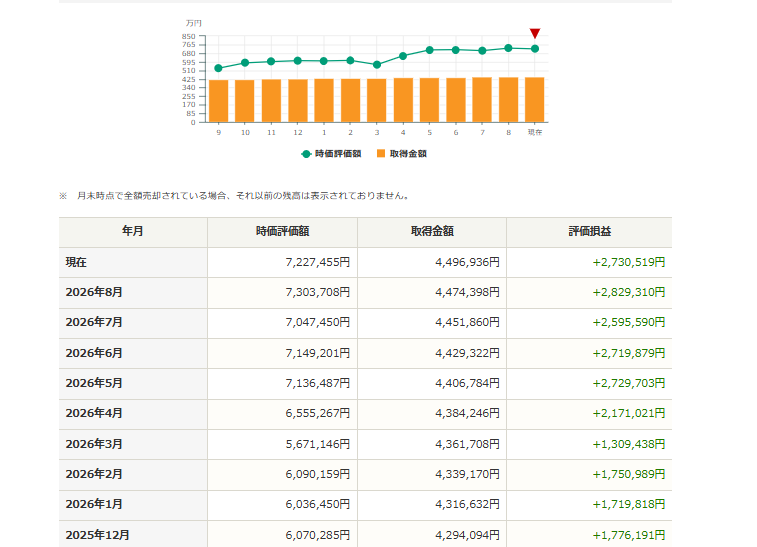
Task: Click the green data point for month 9
Action: [218, 68]
